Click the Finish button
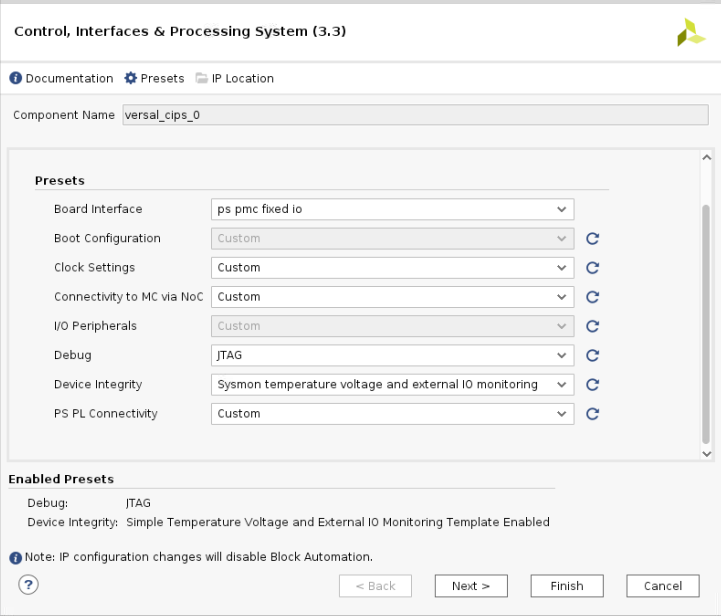The width and height of the screenshot is (721, 616). point(565,586)
